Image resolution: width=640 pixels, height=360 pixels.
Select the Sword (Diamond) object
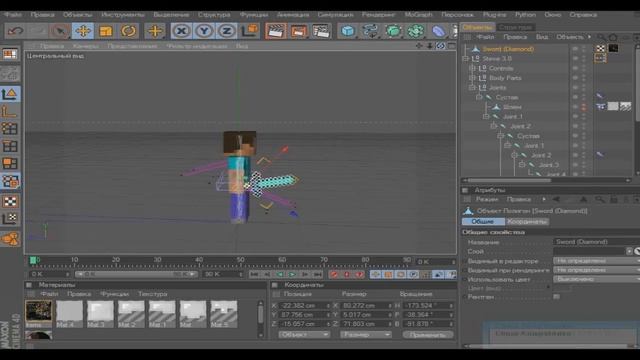[508, 49]
